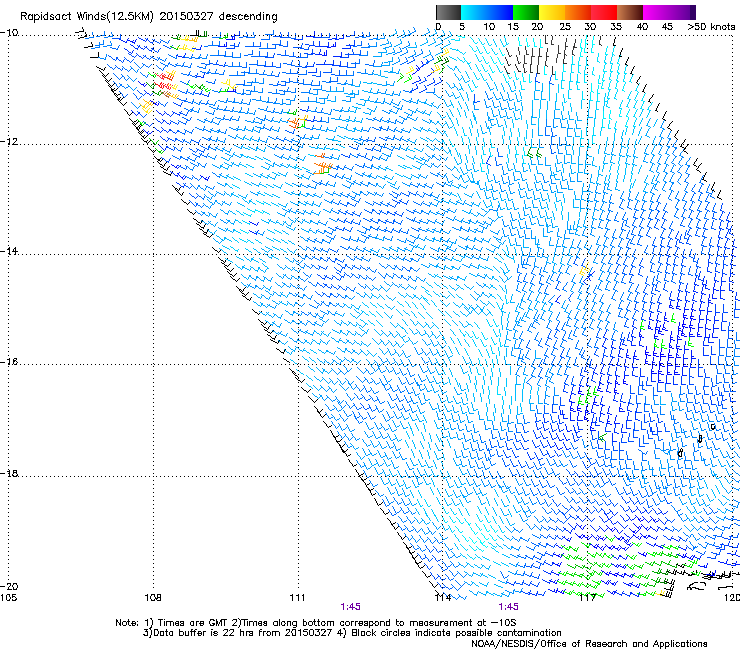740x650 pixels.
Task: Click the '114' longitude axis label
Action: point(443,598)
